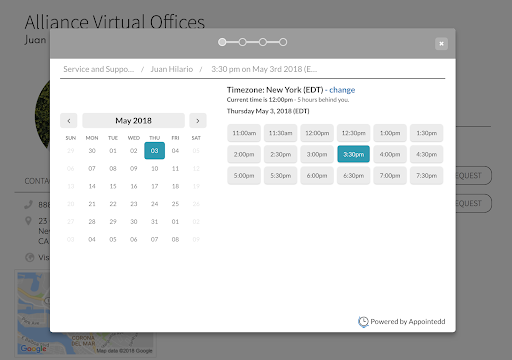The image size is (512, 360).
Task: Click selected date 03 in calendar
Action: tap(154, 151)
